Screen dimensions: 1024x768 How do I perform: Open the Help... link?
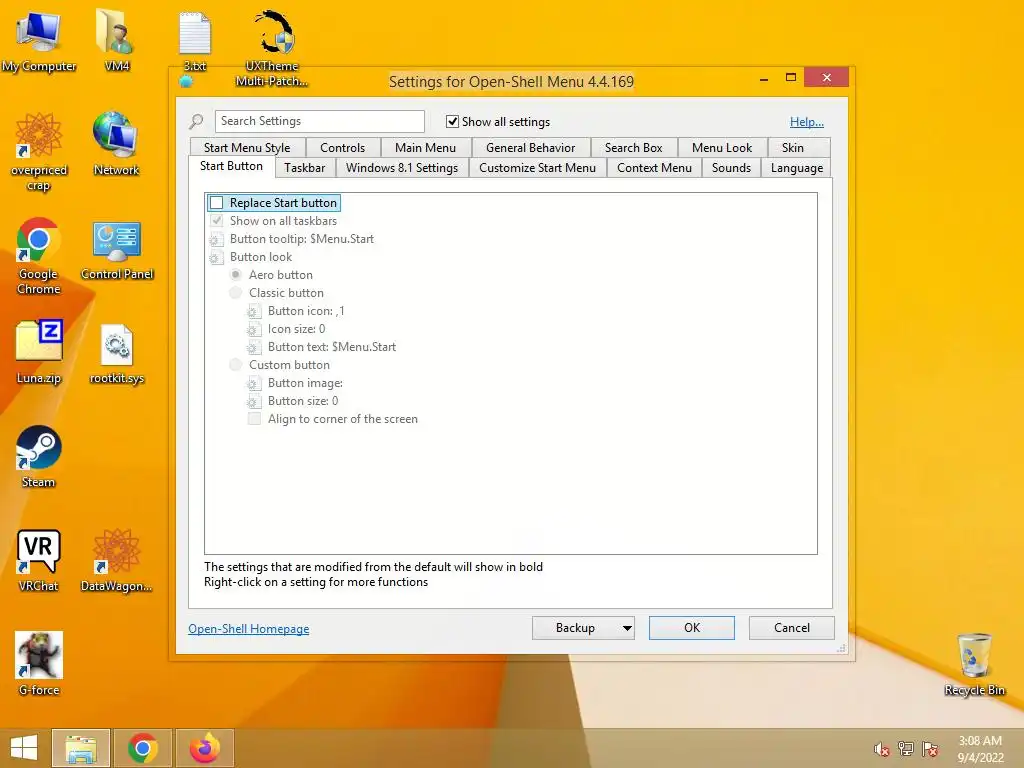(807, 121)
